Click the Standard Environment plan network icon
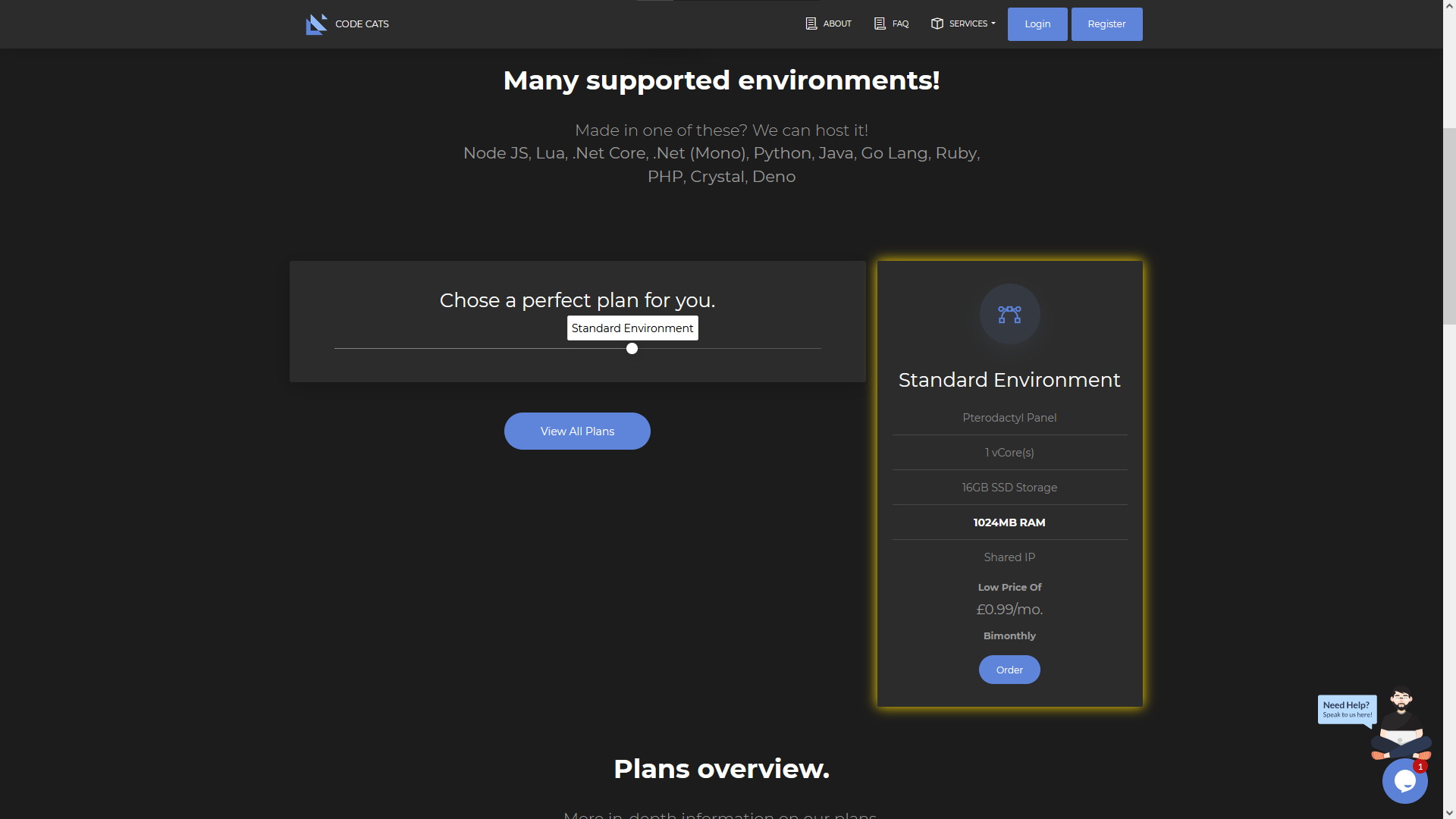Image resolution: width=1456 pixels, height=819 pixels. click(1009, 314)
